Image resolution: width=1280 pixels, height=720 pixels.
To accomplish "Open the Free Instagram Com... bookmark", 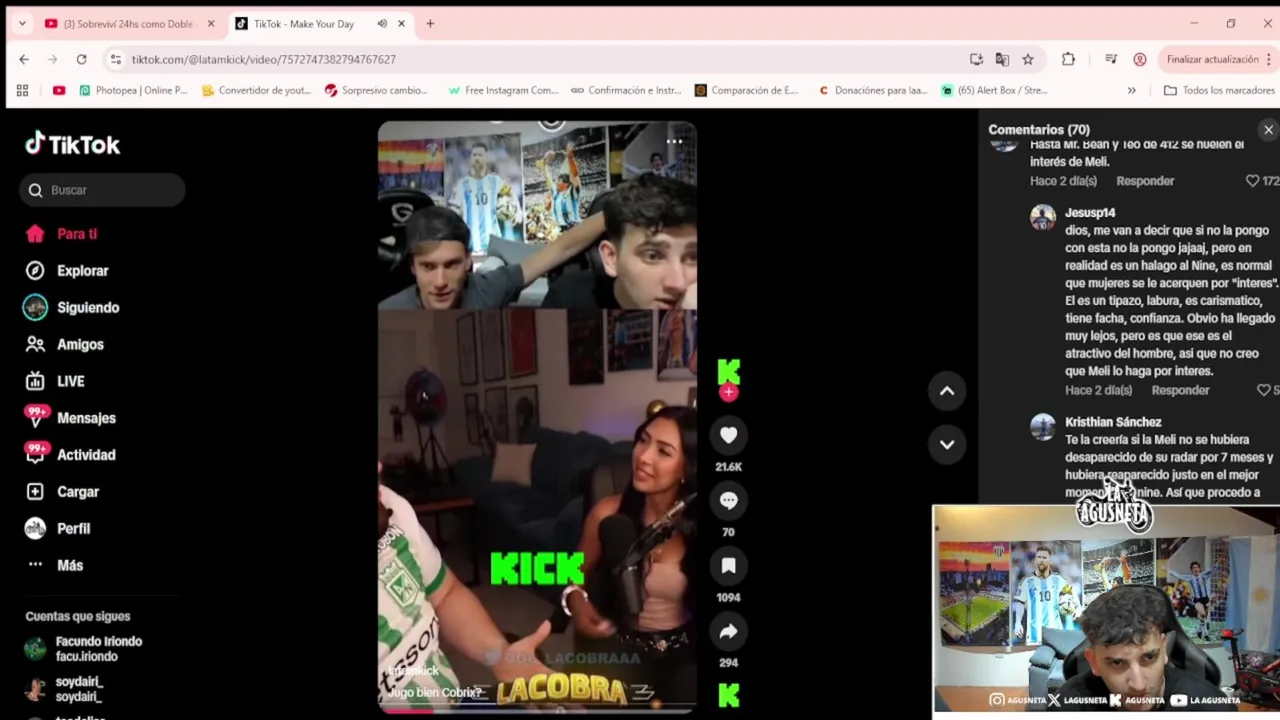I will click(502, 90).
